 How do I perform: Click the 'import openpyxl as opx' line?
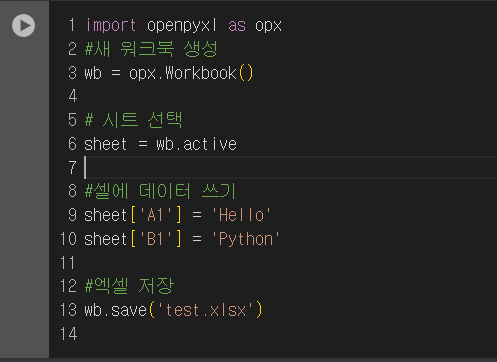[x=183, y=25]
